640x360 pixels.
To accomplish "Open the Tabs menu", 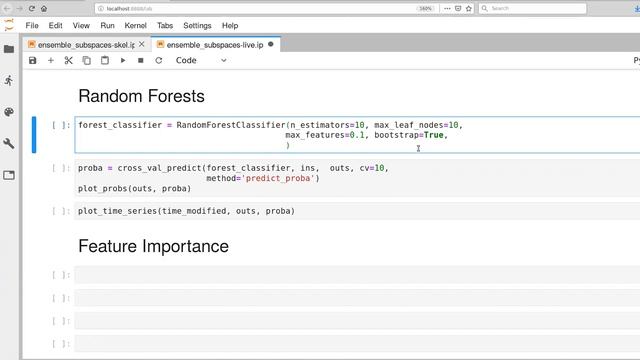I will 165,25.
